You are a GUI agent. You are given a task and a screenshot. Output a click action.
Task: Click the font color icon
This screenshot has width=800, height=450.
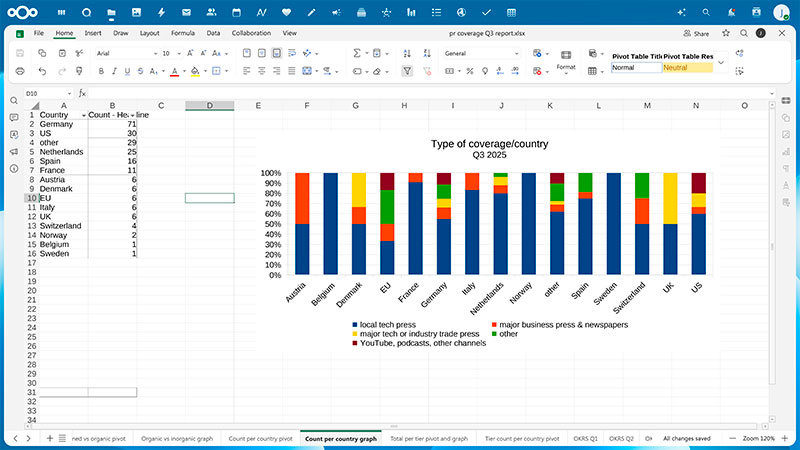[173, 71]
